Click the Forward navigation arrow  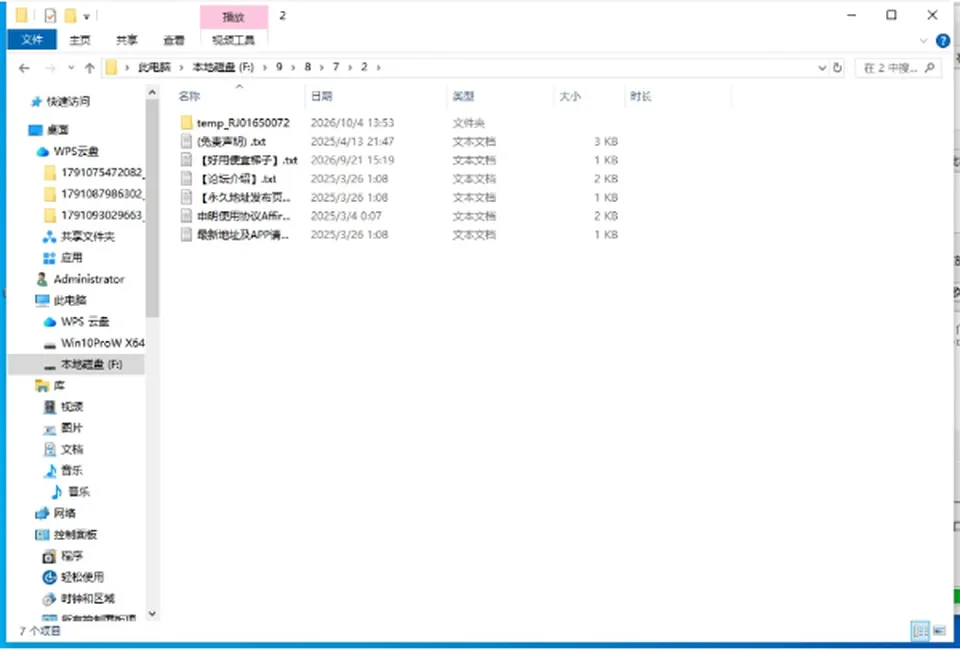(51, 68)
